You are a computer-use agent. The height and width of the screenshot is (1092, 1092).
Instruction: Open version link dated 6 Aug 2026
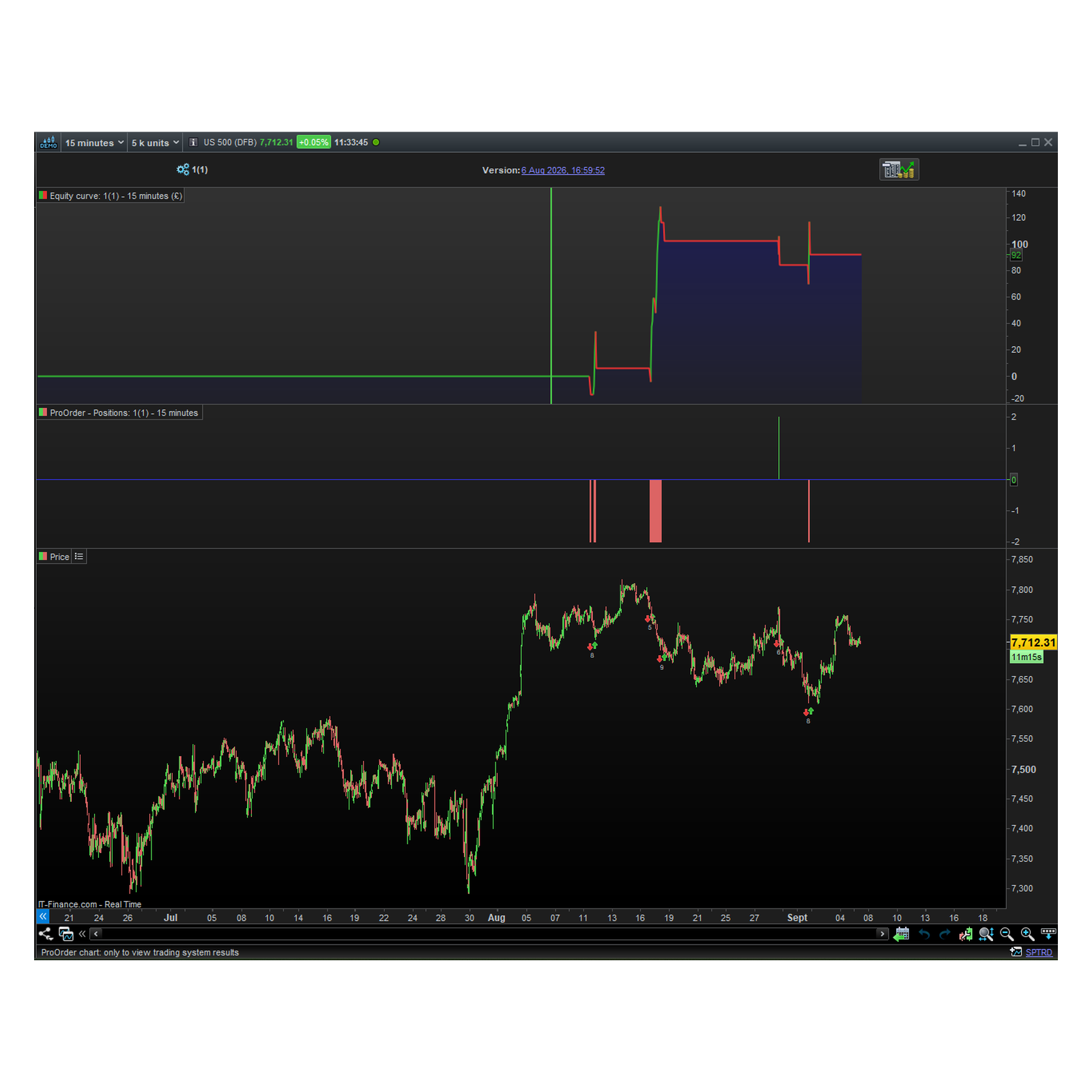pyautogui.click(x=563, y=171)
